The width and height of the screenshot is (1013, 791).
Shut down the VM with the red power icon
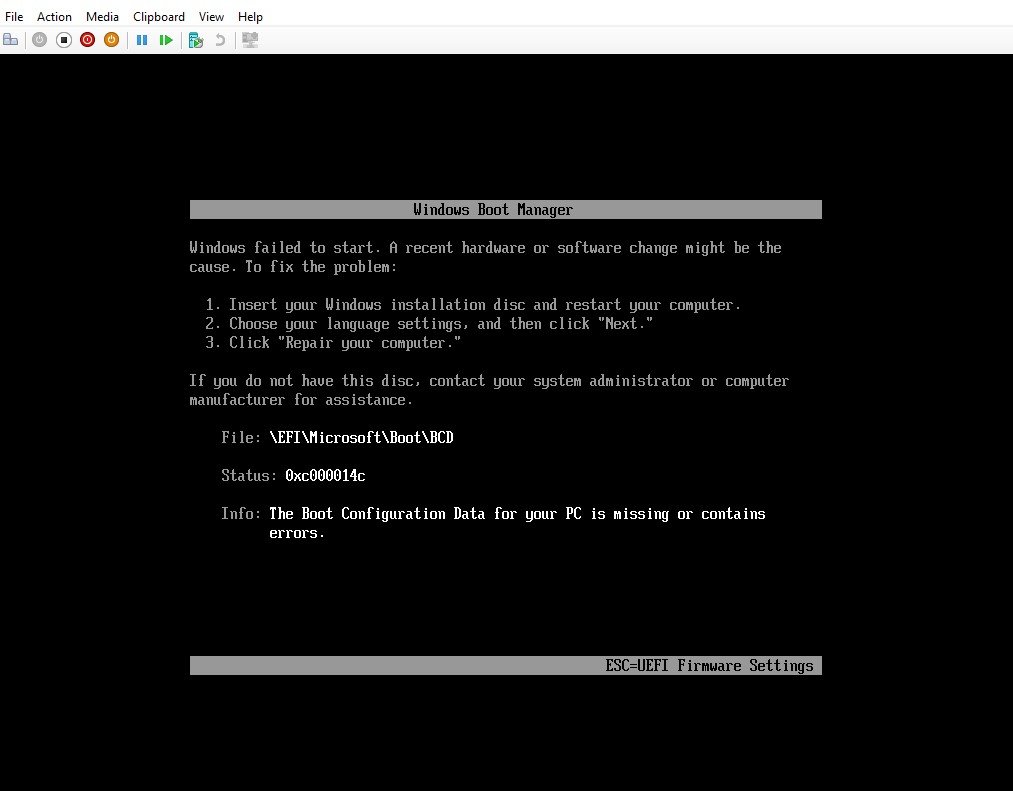(87, 40)
